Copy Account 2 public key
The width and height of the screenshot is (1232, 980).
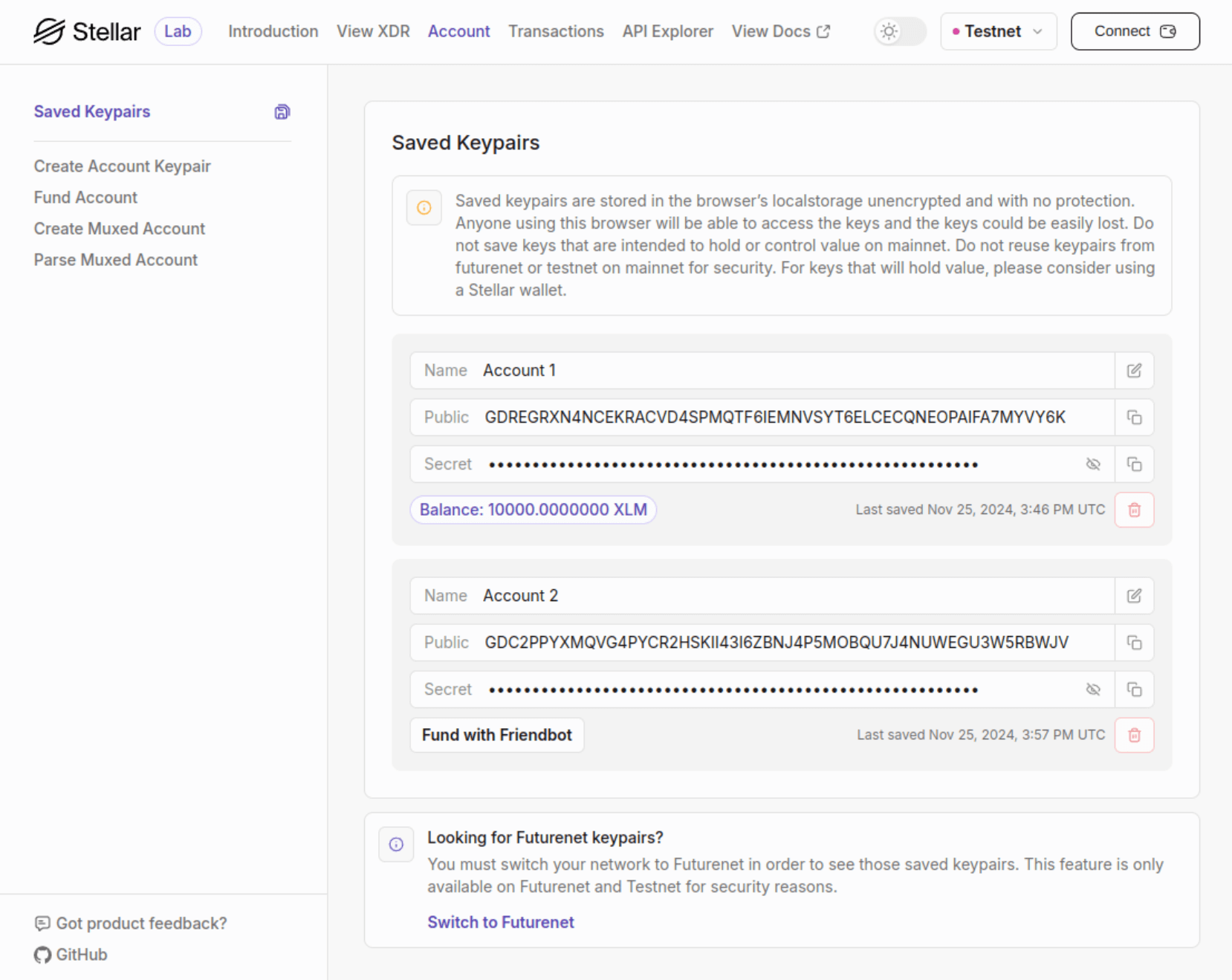[1134, 643]
